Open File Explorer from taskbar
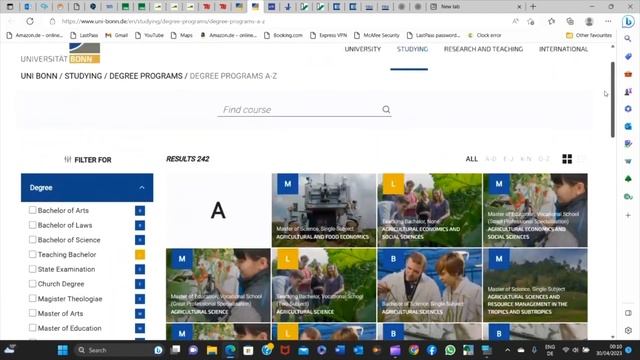640x360 pixels. (x=212, y=350)
